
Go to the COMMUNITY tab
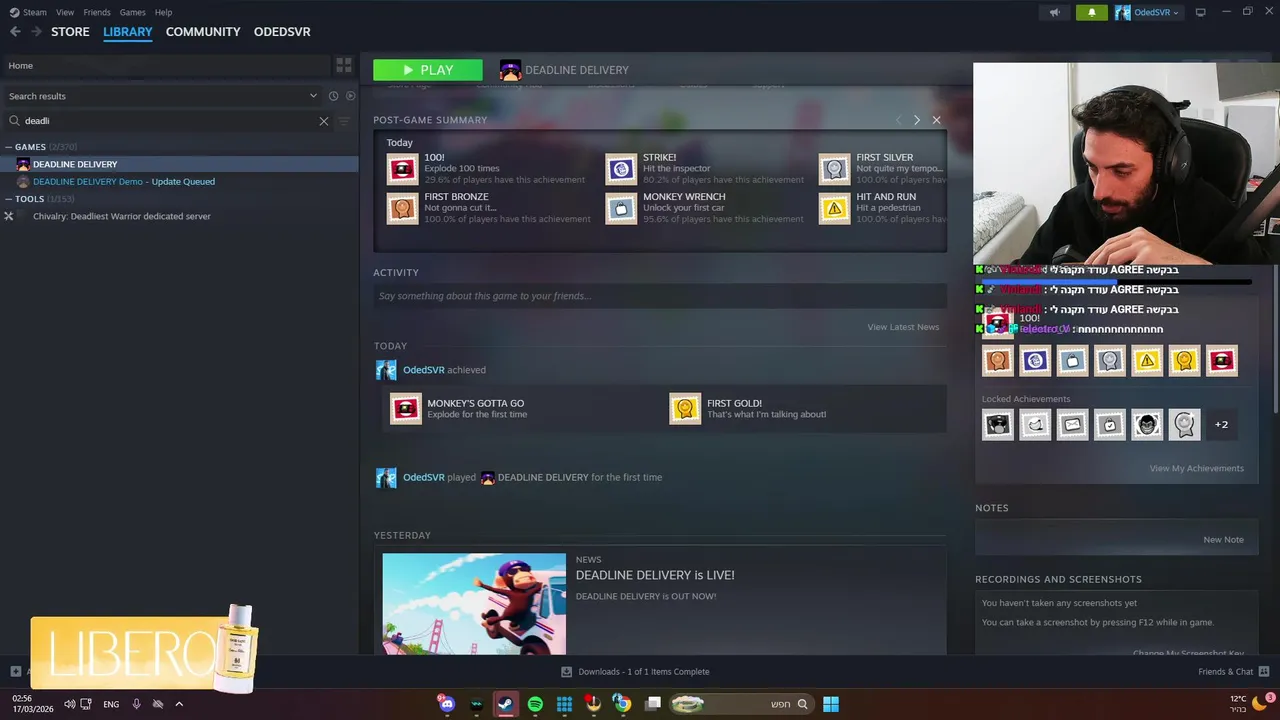[x=203, y=32]
